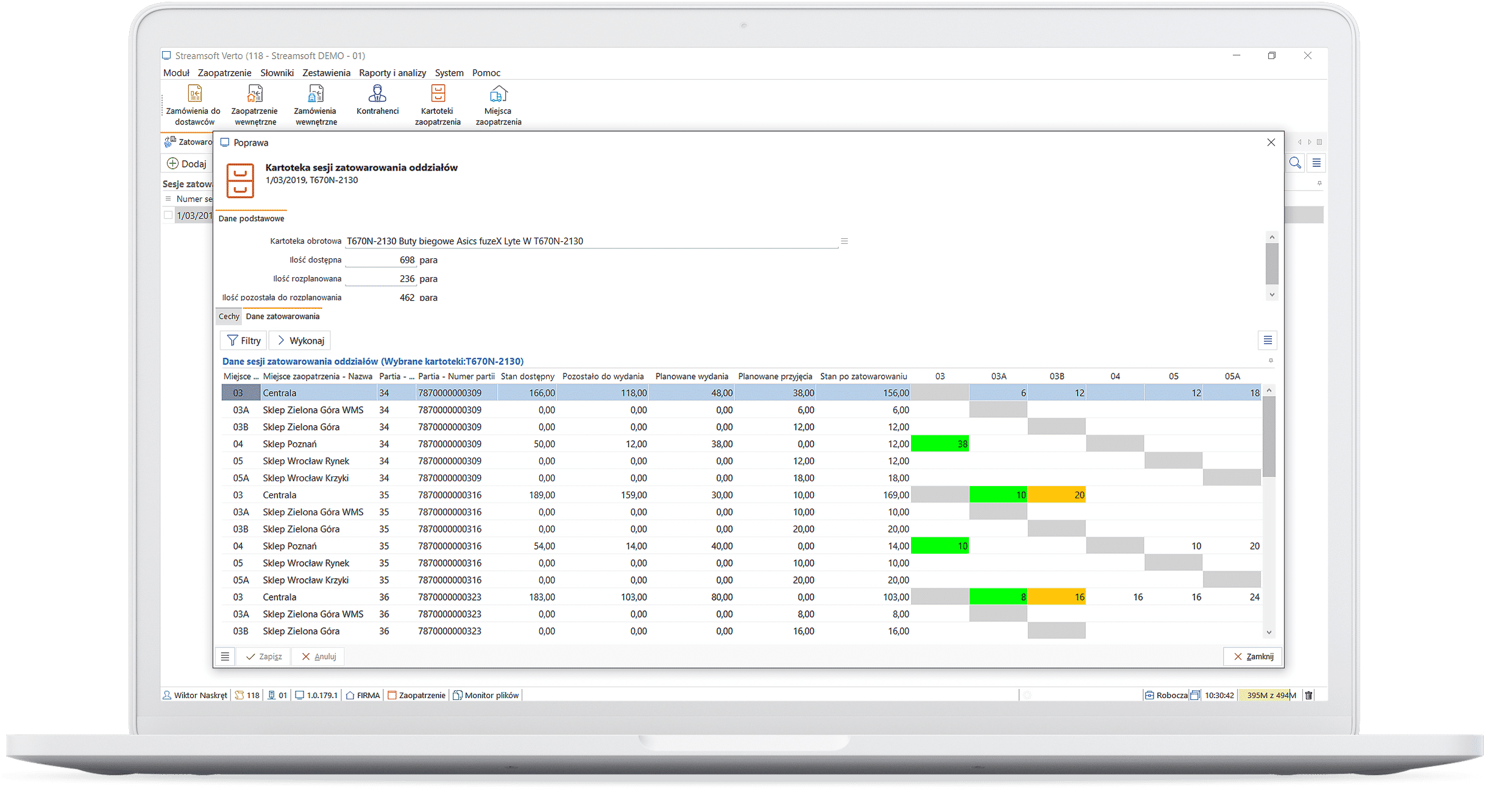Open Raporty i analizy menu

point(392,73)
